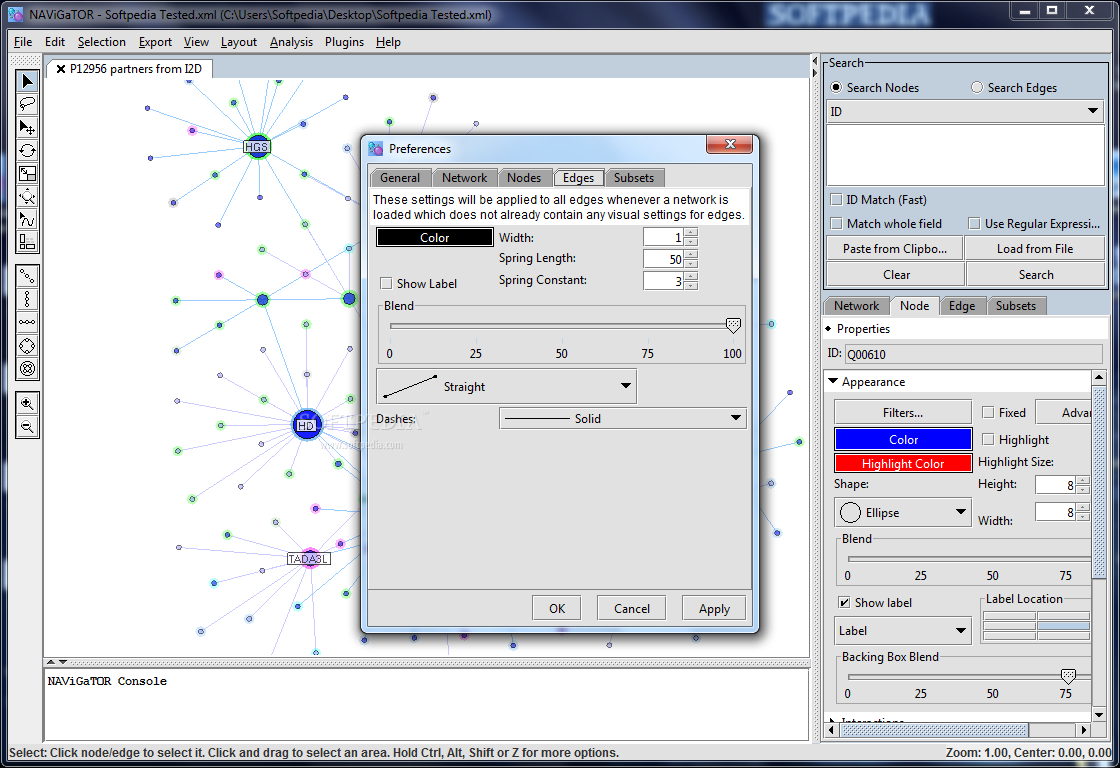Enable the Highlight checkbox
This screenshot has height=768, width=1120.
pos(988,439)
